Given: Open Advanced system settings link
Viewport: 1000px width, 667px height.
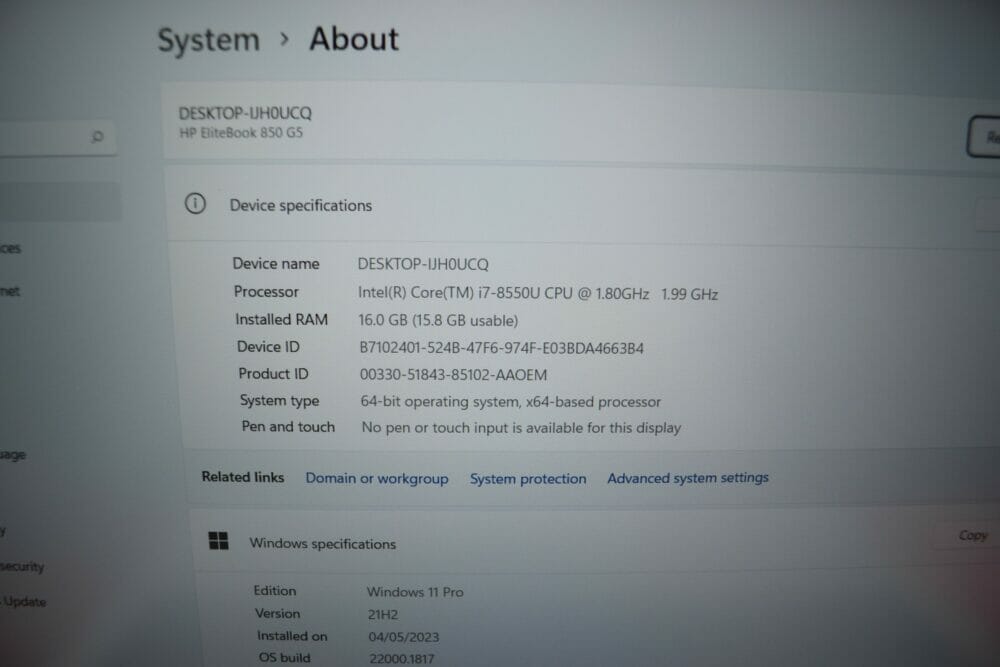Looking at the screenshot, I should 688,478.
